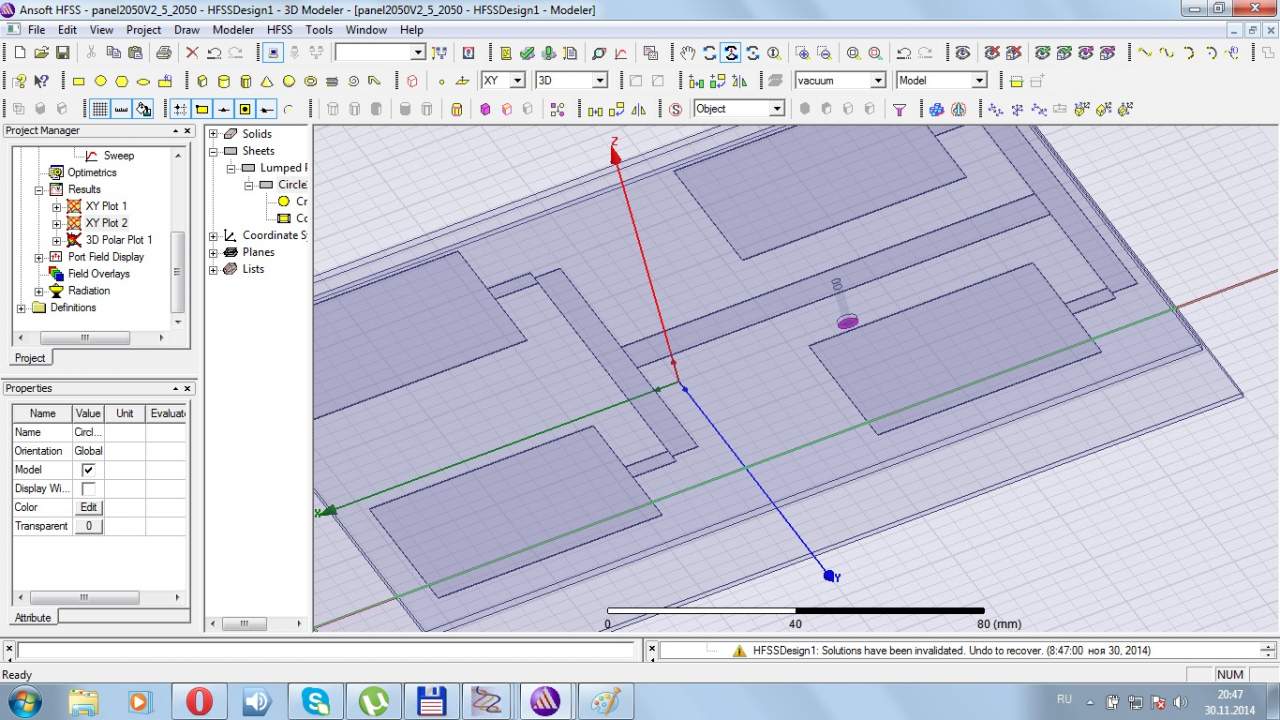
Task: Enable the Display Wireframe checkbox
Action: pos(88,489)
